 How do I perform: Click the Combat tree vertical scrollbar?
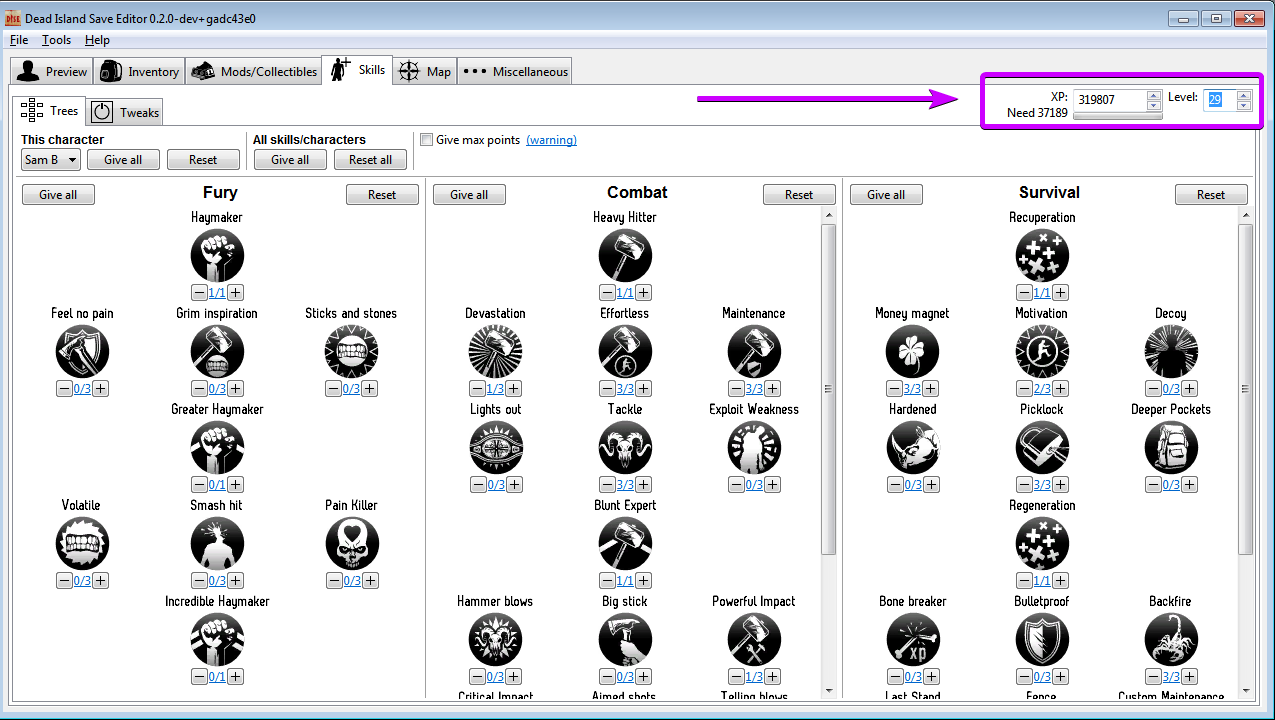point(828,389)
